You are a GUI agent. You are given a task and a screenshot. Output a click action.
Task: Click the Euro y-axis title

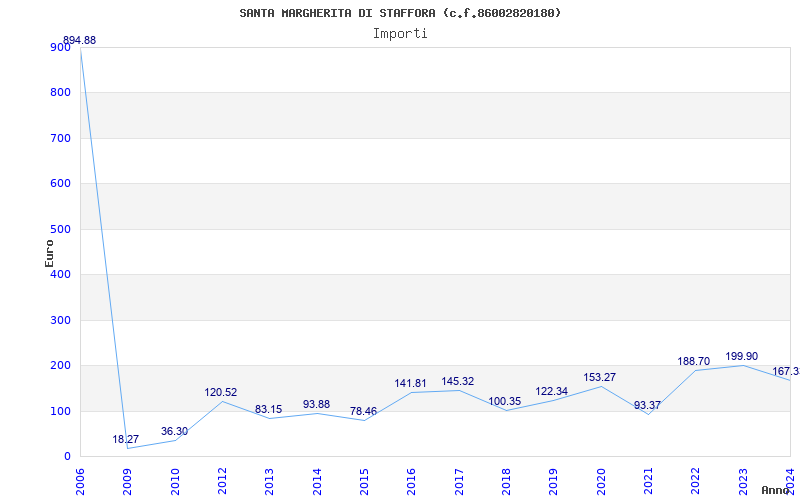coord(49,253)
